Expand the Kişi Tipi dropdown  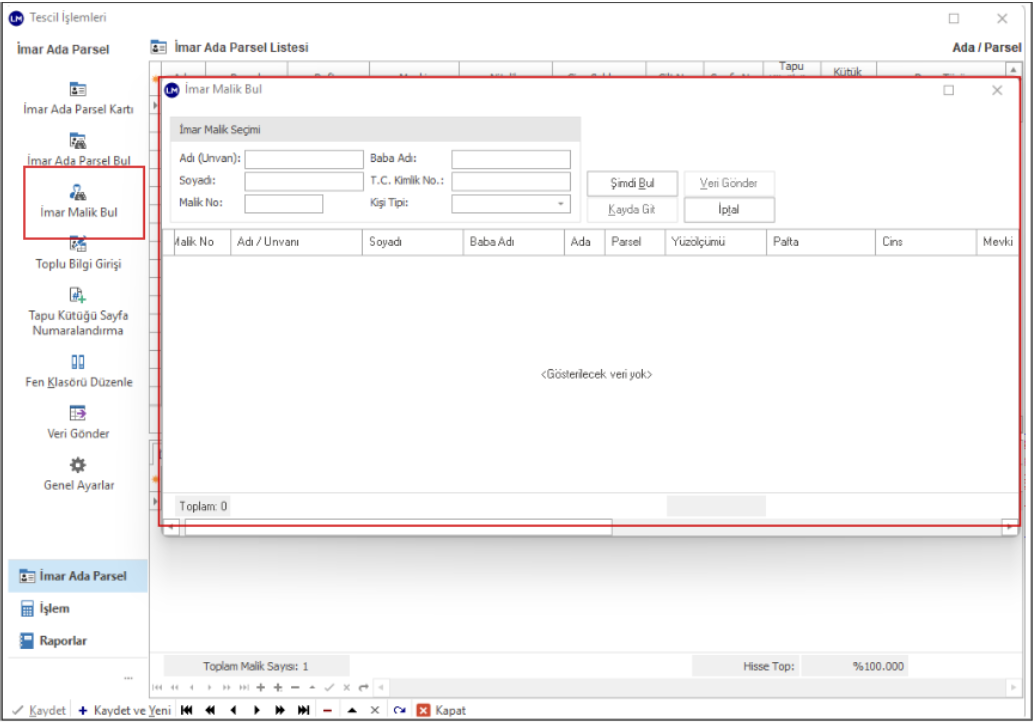[x=561, y=204]
